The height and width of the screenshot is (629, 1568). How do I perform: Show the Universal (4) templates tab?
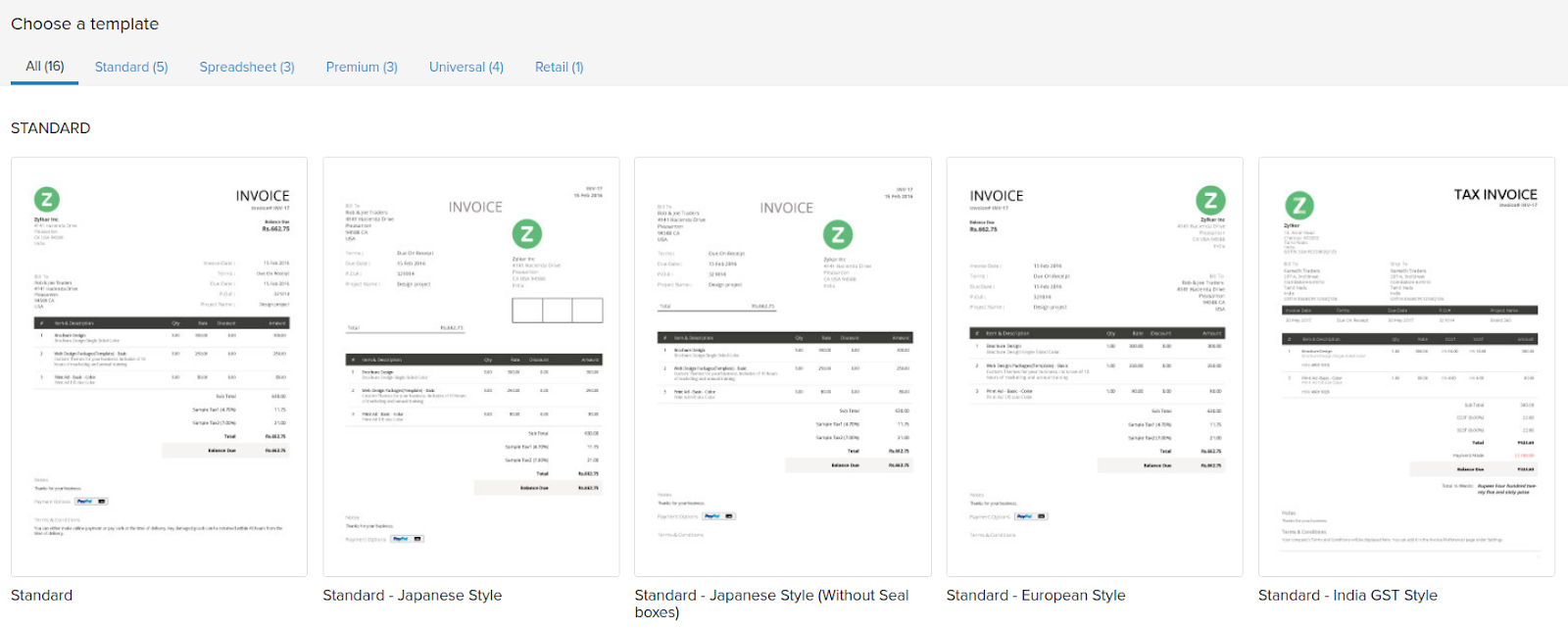click(x=466, y=67)
